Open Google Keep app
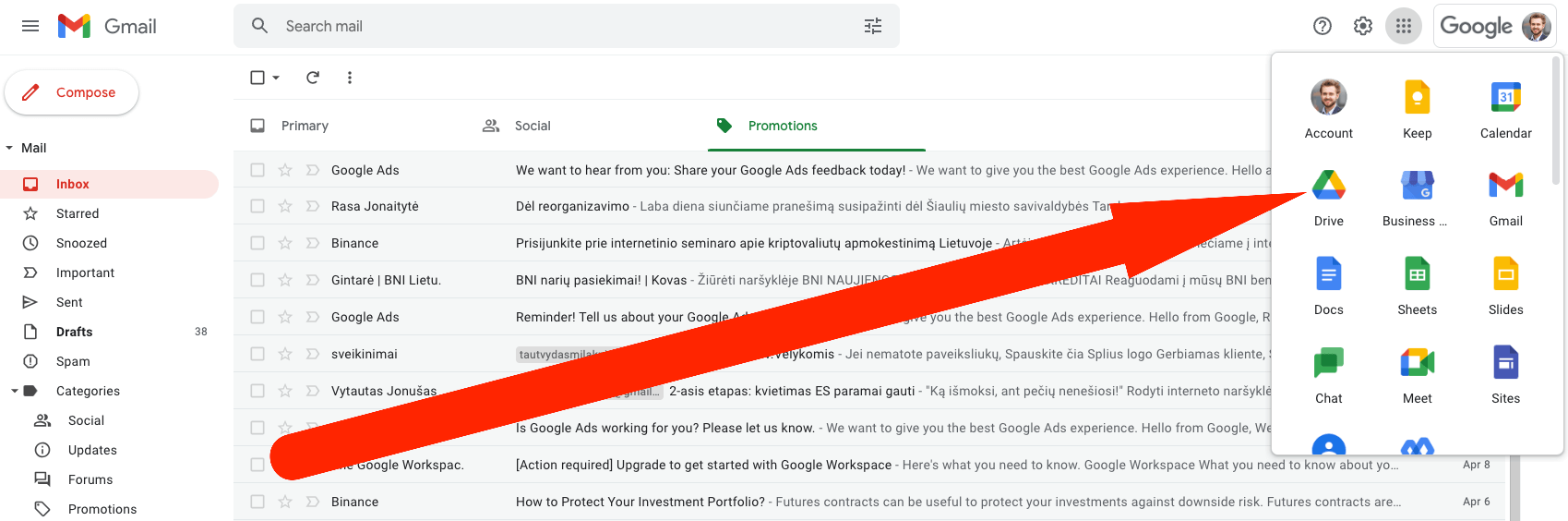The image size is (1568, 521). point(1417,110)
